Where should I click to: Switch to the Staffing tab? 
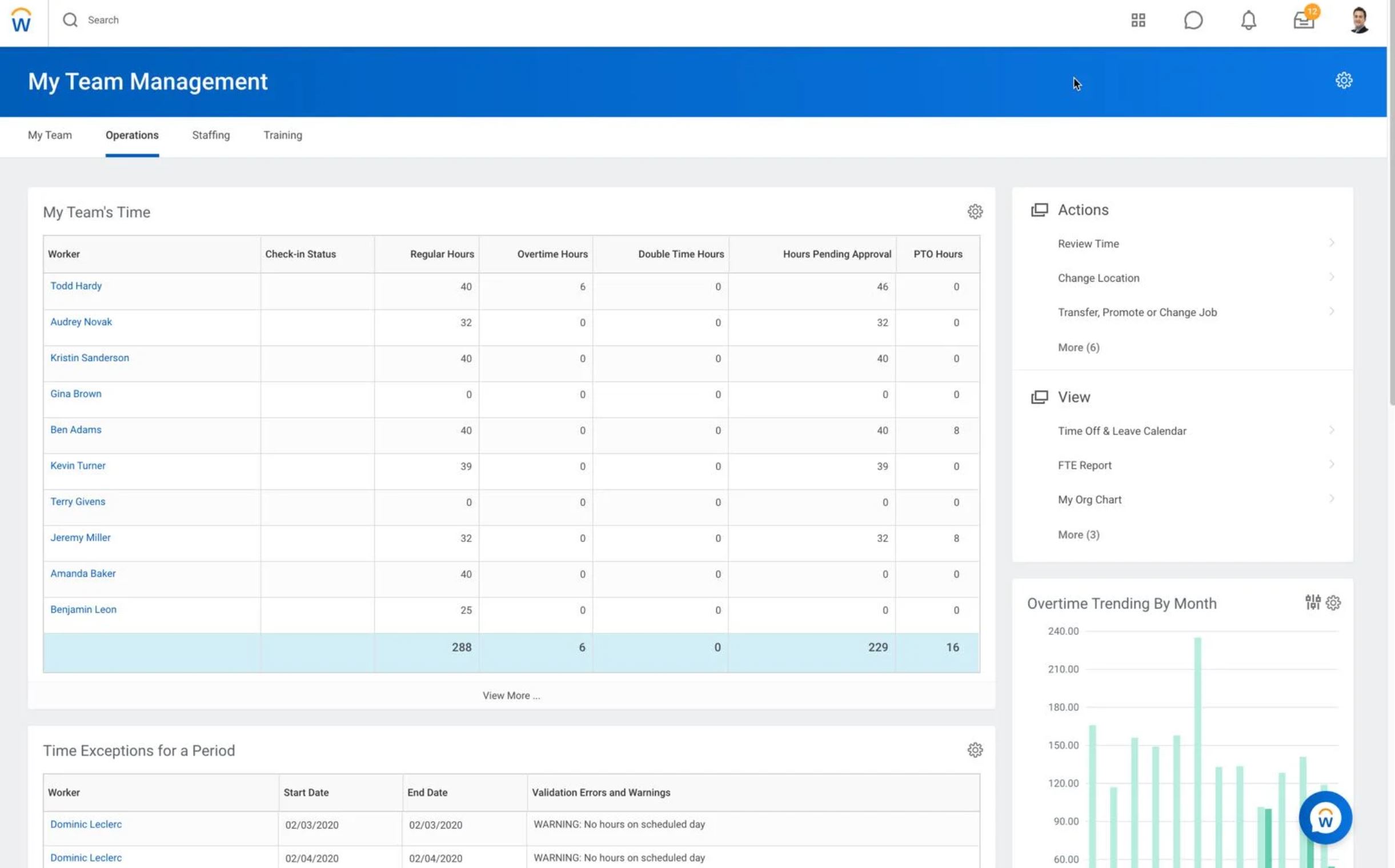click(x=211, y=135)
